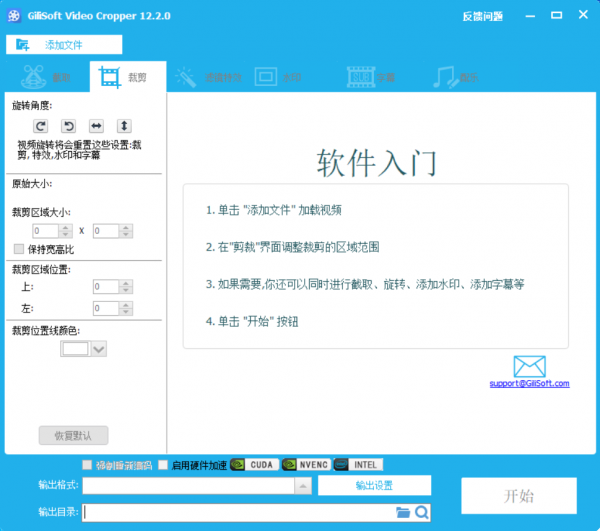
Task: Decrease 上 top position value
Action: [126, 290]
